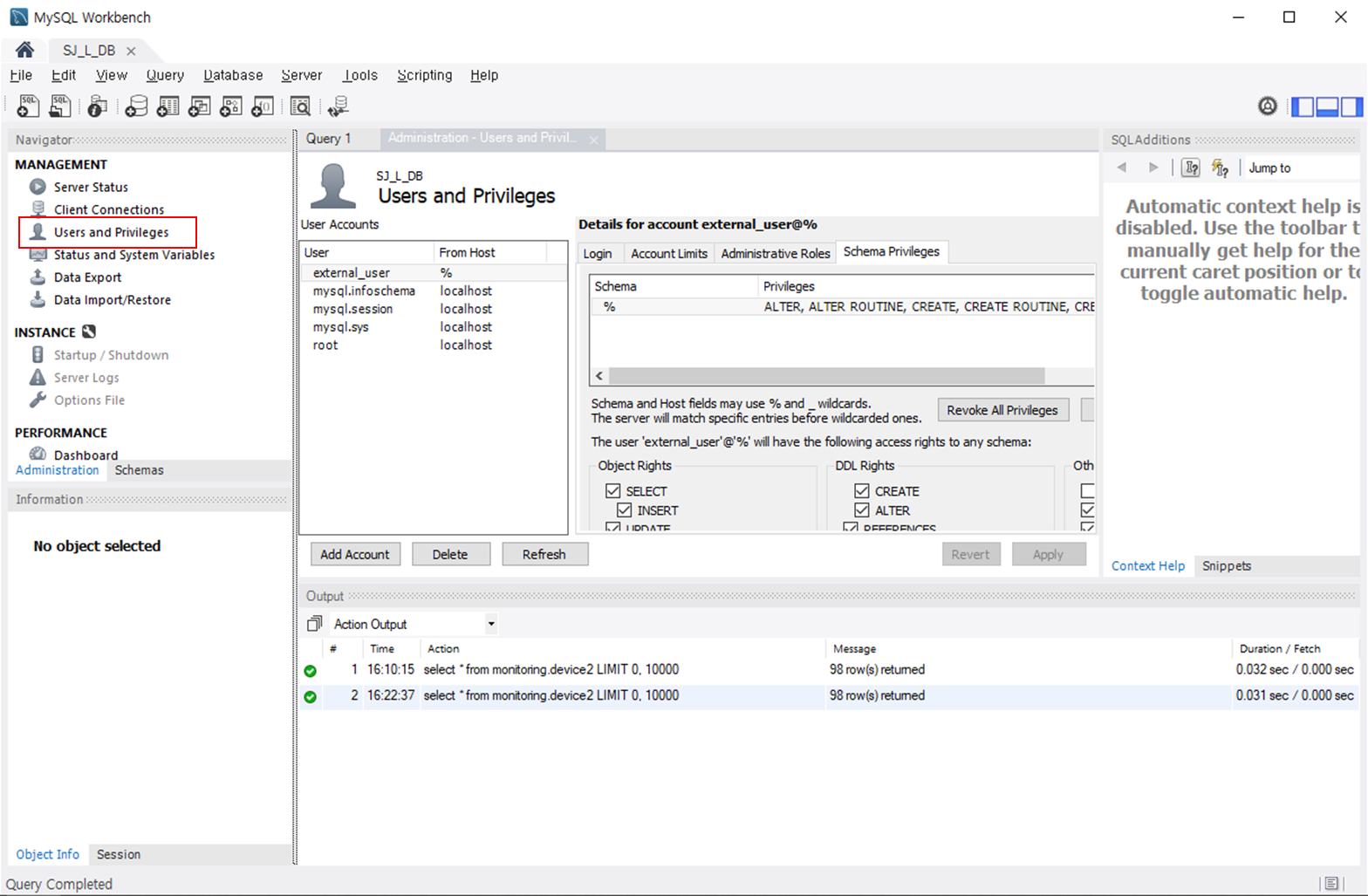Toggle automatic context help icon
This screenshot has height=896, width=1368.
[x=1220, y=168]
